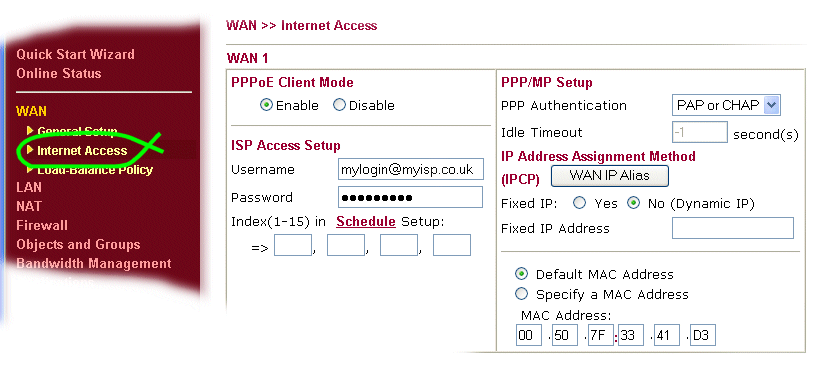Choose Yes for Fixed IP
The image size is (837, 380).
[x=579, y=203]
